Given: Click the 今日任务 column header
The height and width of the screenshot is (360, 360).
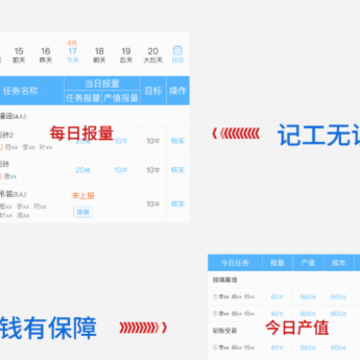Looking at the screenshot, I should point(235,263).
